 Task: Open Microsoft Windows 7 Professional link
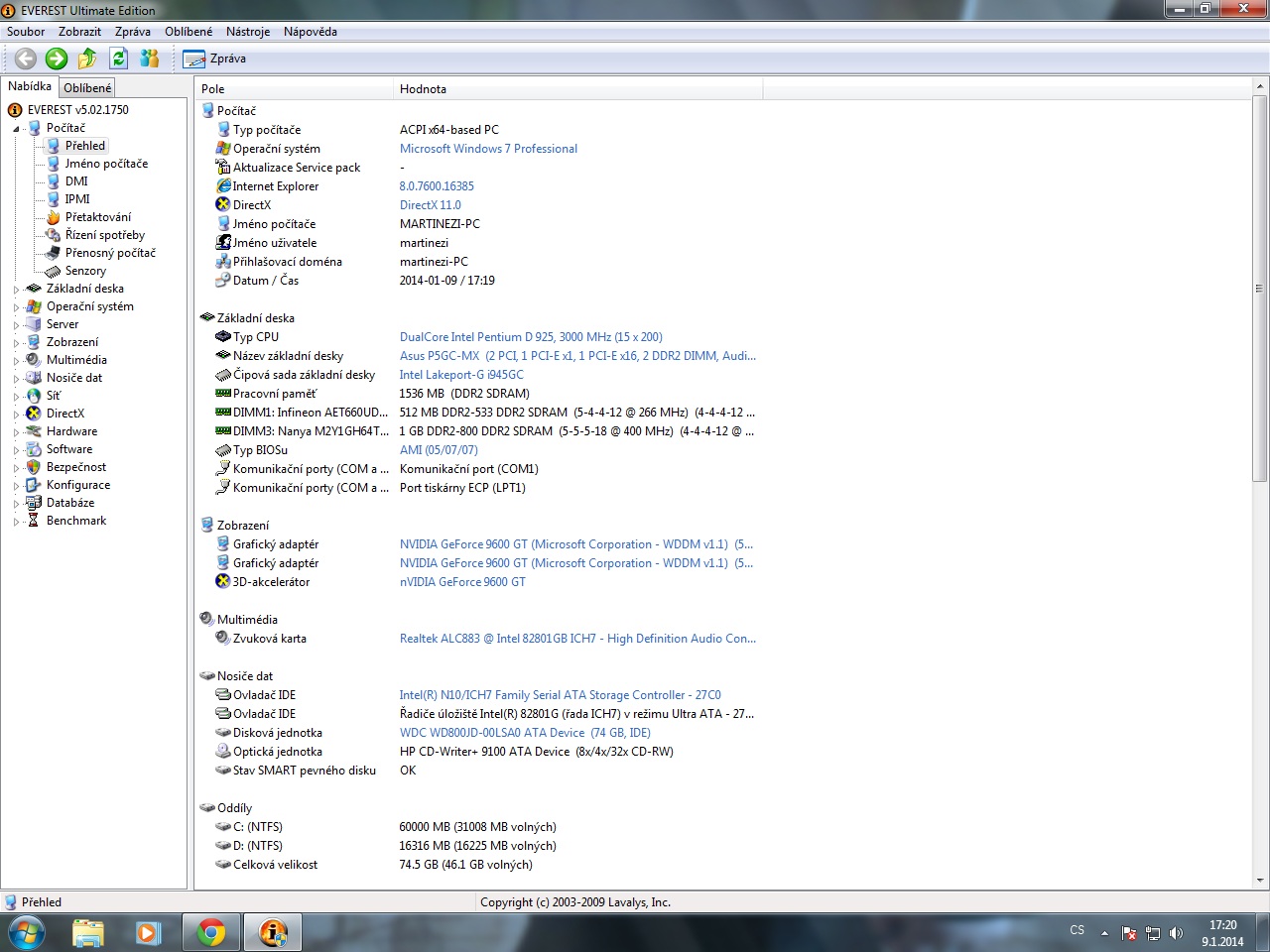click(488, 149)
